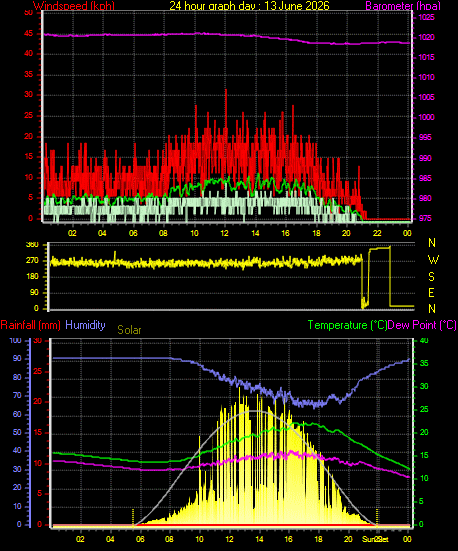Click the Sunset marker label on time axis
This screenshot has height=551, width=458.
click(x=376, y=539)
